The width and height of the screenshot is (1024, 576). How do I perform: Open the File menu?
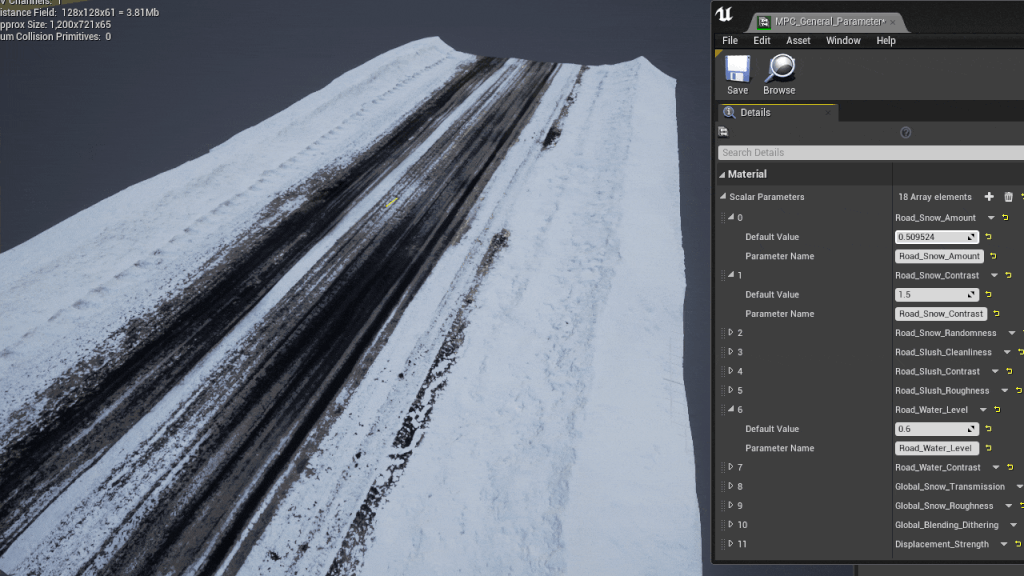coord(729,40)
